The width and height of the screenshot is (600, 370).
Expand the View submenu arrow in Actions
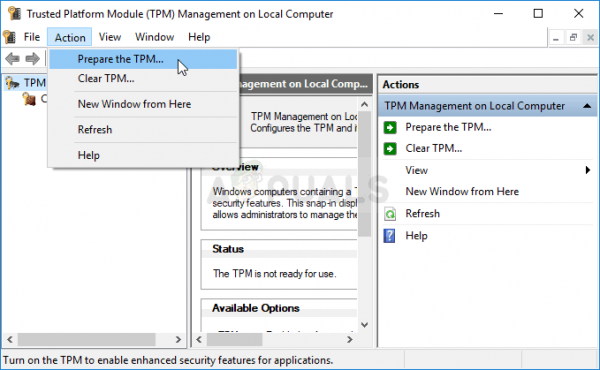pyautogui.click(x=588, y=170)
